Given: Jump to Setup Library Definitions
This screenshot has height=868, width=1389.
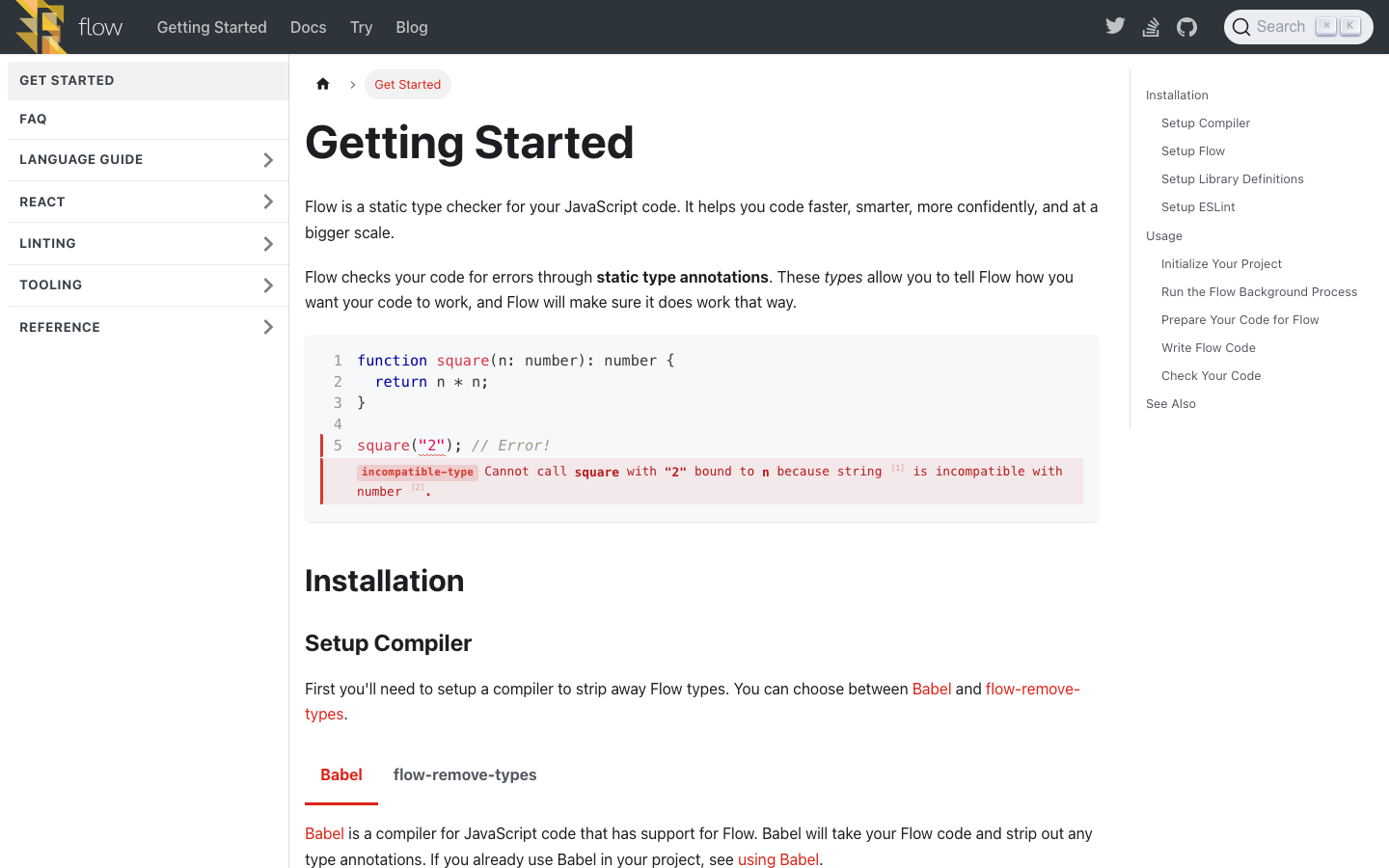Looking at the screenshot, I should coord(1233,178).
